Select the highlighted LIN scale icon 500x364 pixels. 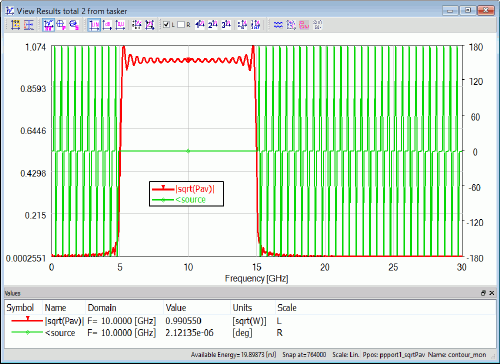click(x=94, y=25)
